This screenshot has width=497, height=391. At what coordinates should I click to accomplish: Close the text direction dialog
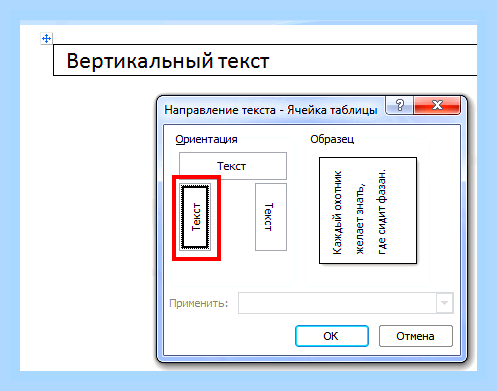pos(437,105)
